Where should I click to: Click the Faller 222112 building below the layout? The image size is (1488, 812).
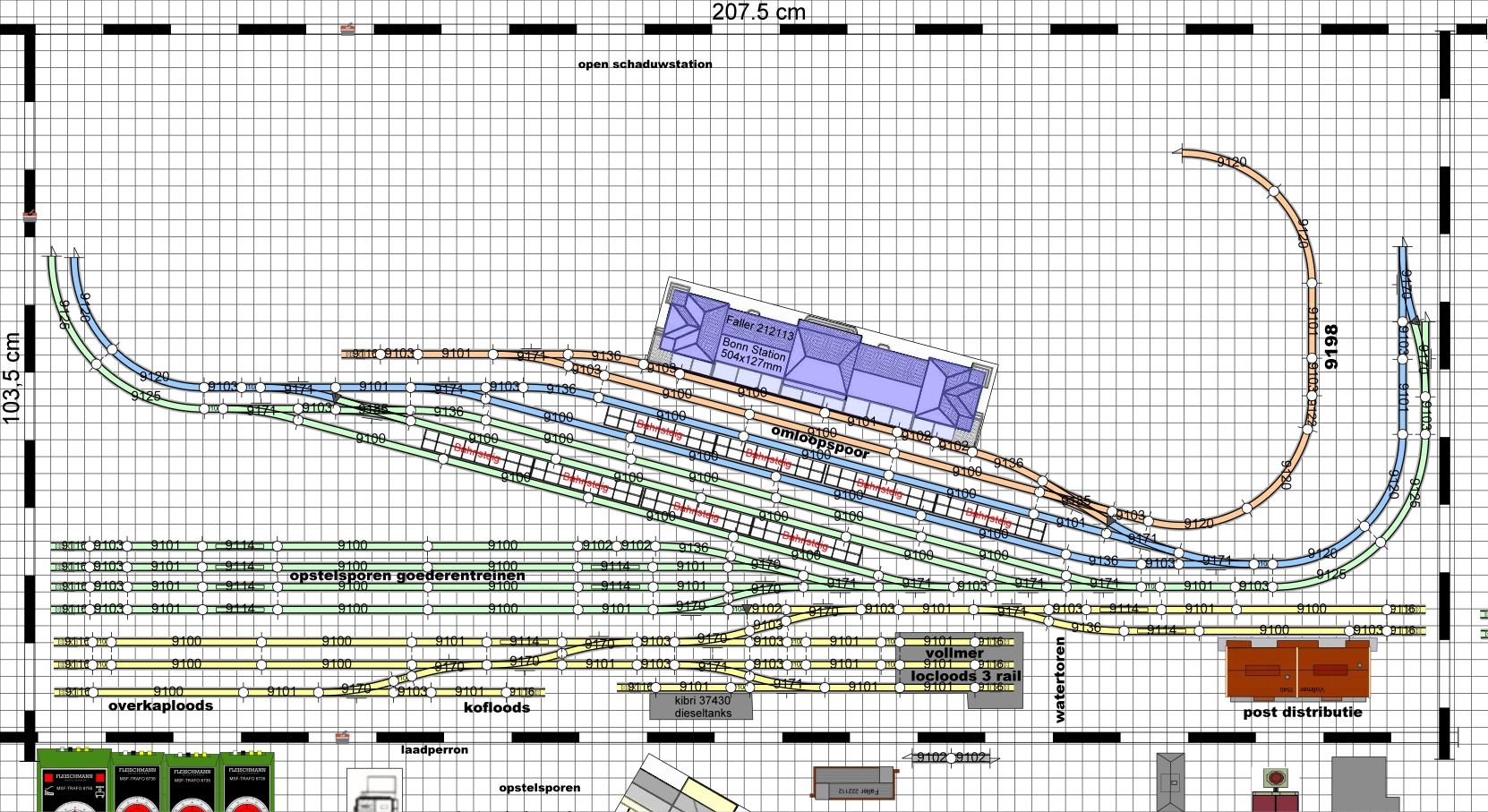(x=854, y=782)
